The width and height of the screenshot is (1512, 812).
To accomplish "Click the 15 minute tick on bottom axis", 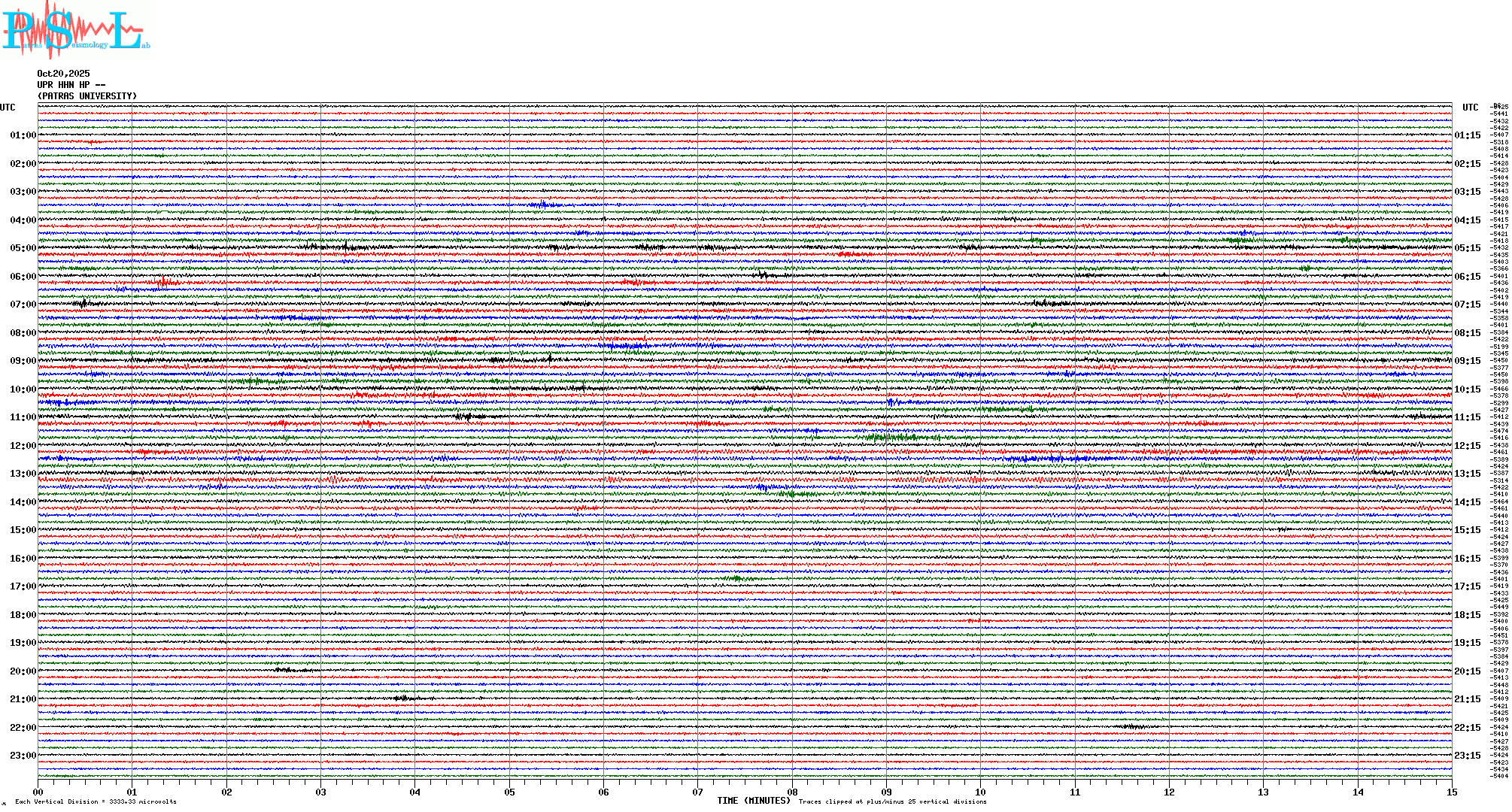I will tap(1451, 792).
